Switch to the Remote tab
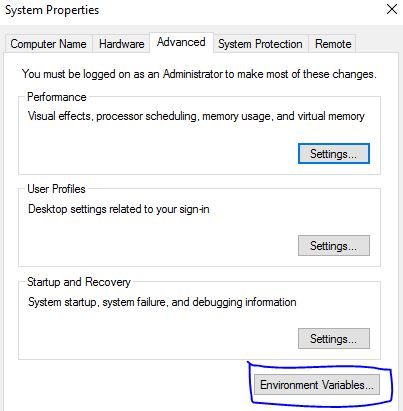This screenshot has width=403, height=411. (x=333, y=44)
